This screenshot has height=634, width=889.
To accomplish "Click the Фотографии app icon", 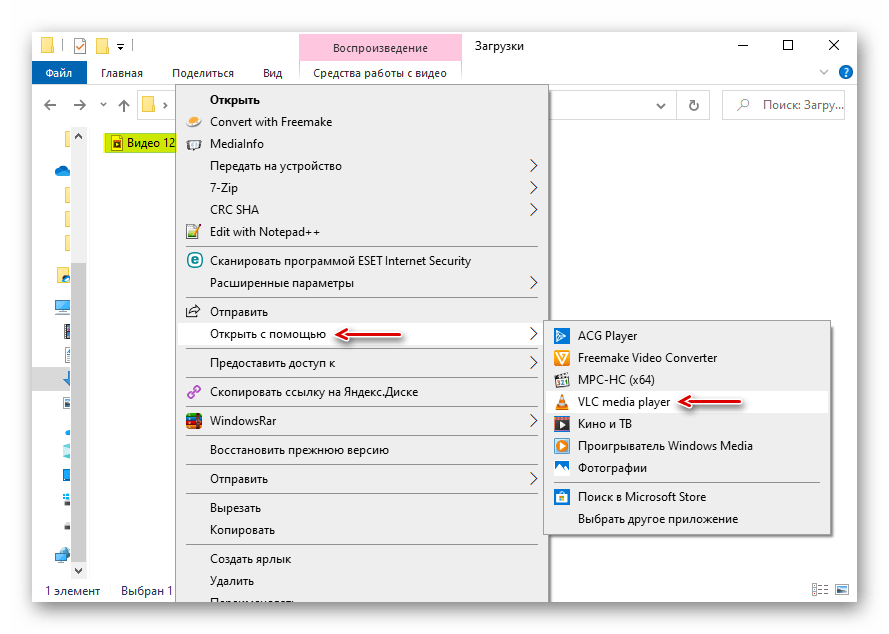I will [561, 468].
